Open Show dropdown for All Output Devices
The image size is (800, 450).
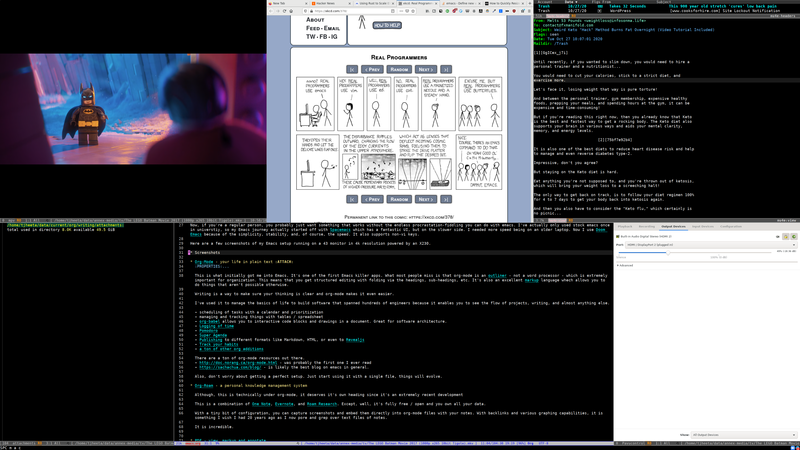coord(744,435)
